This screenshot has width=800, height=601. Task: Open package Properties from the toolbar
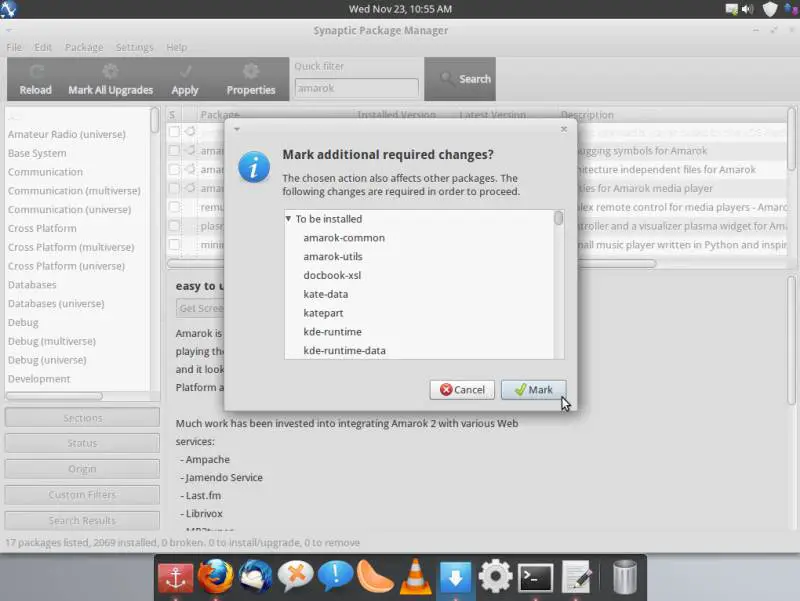(x=251, y=79)
